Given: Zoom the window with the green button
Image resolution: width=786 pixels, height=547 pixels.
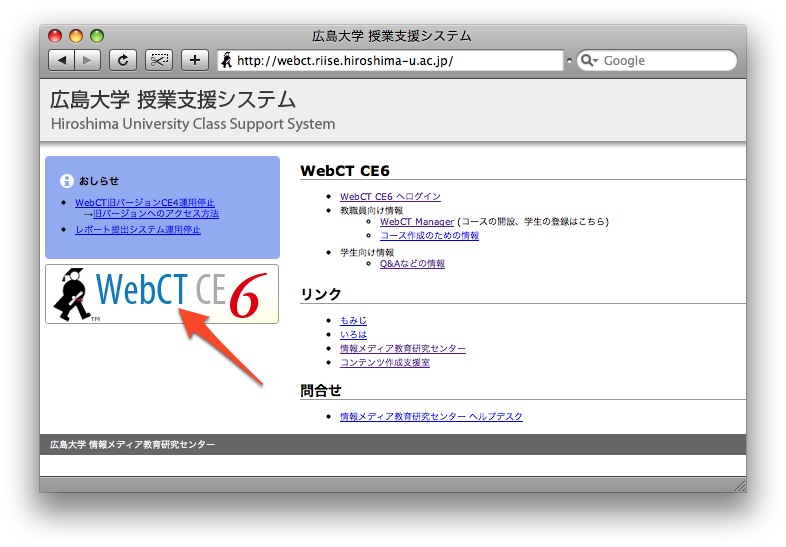Looking at the screenshot, I should click(97, 36).
